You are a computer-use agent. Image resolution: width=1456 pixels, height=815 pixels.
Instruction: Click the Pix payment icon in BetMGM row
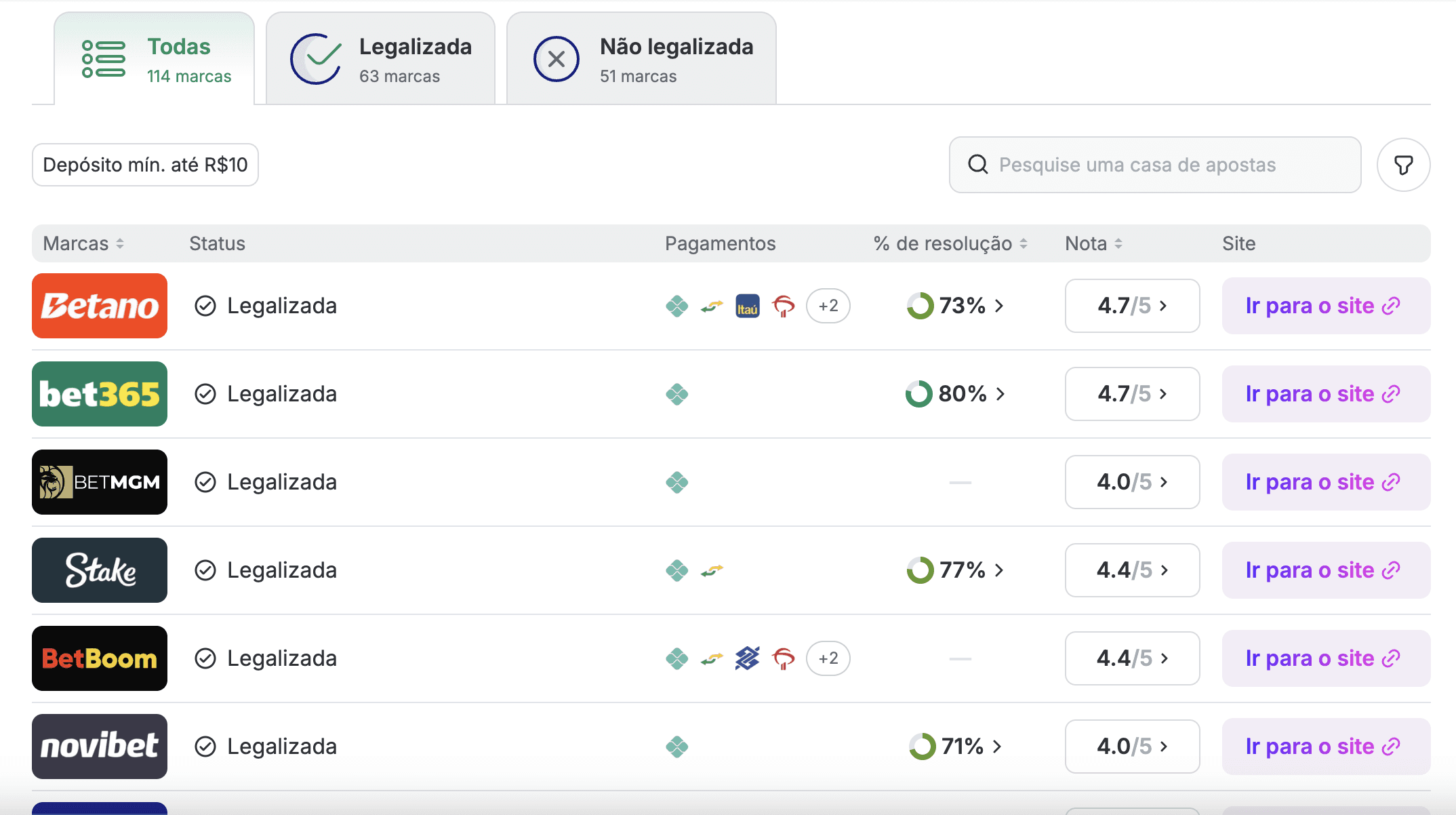[677, 482]
